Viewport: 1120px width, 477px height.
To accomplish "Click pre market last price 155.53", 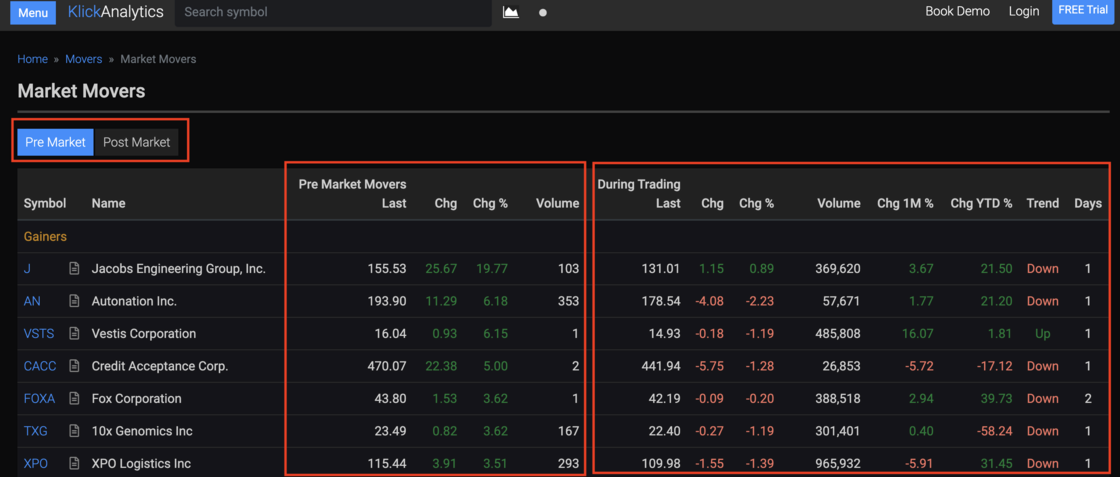I will tap(388, 269).
